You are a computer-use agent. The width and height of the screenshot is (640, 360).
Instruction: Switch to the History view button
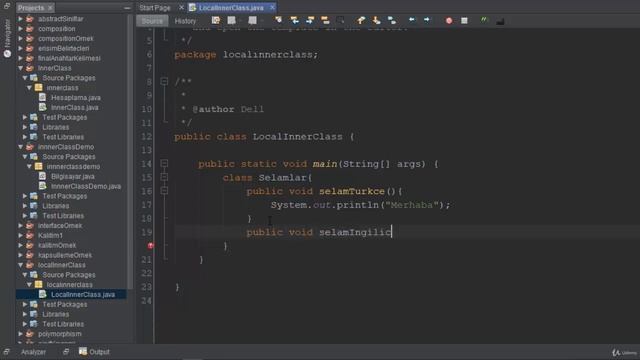[x=185, y=21]
